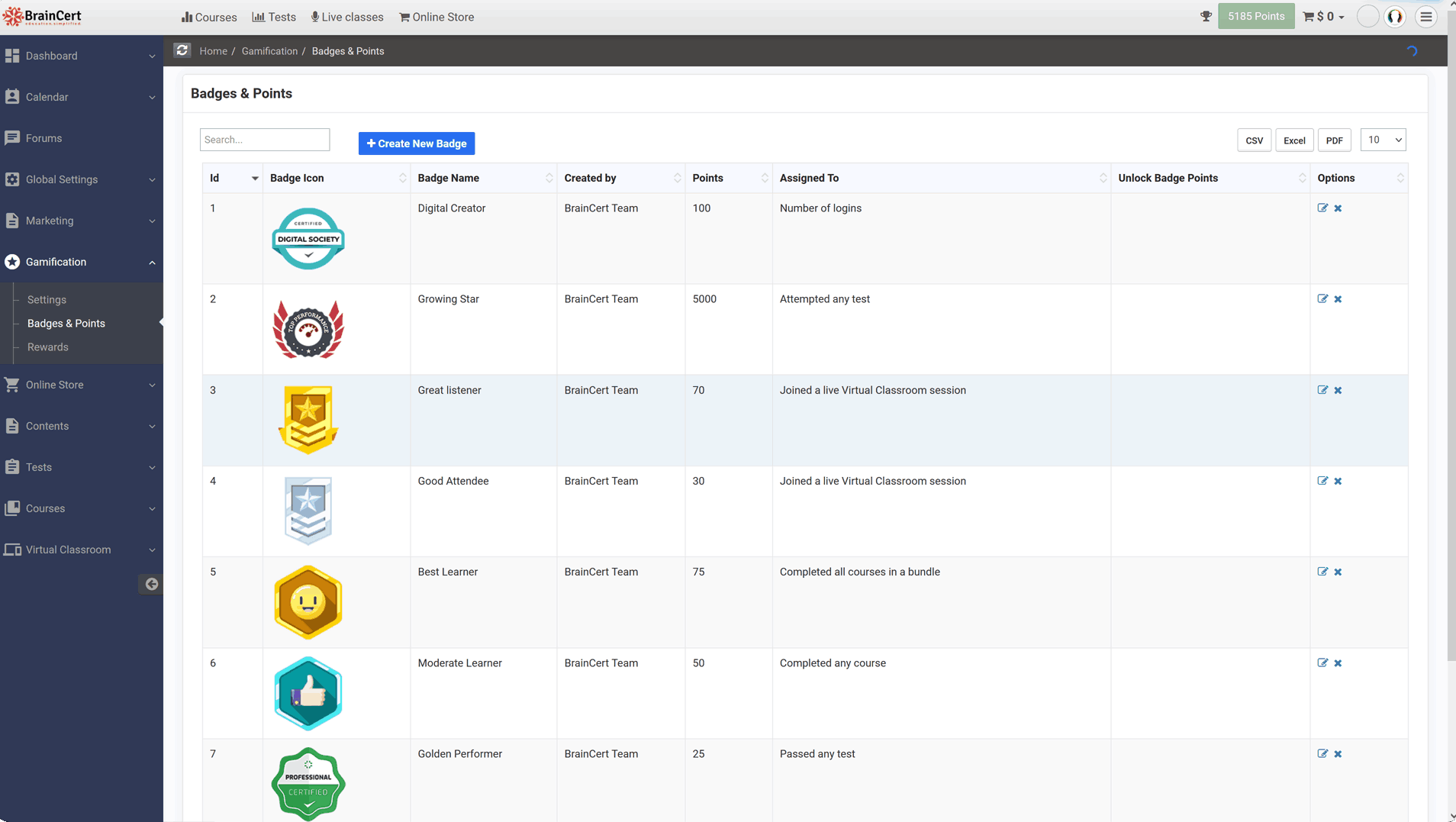Delete the Good Attendee badge

[1338, 481]
